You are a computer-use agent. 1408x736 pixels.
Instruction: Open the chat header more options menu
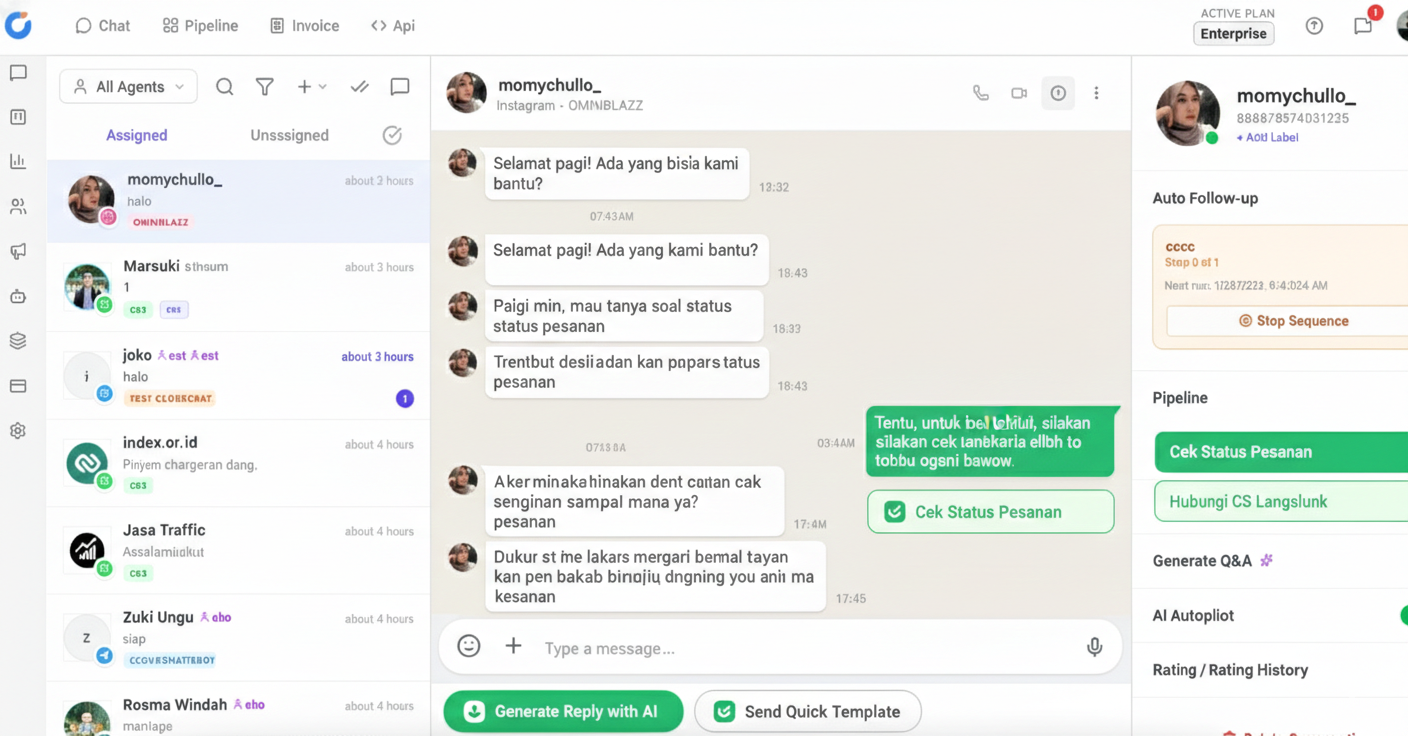pos(1096,93)
